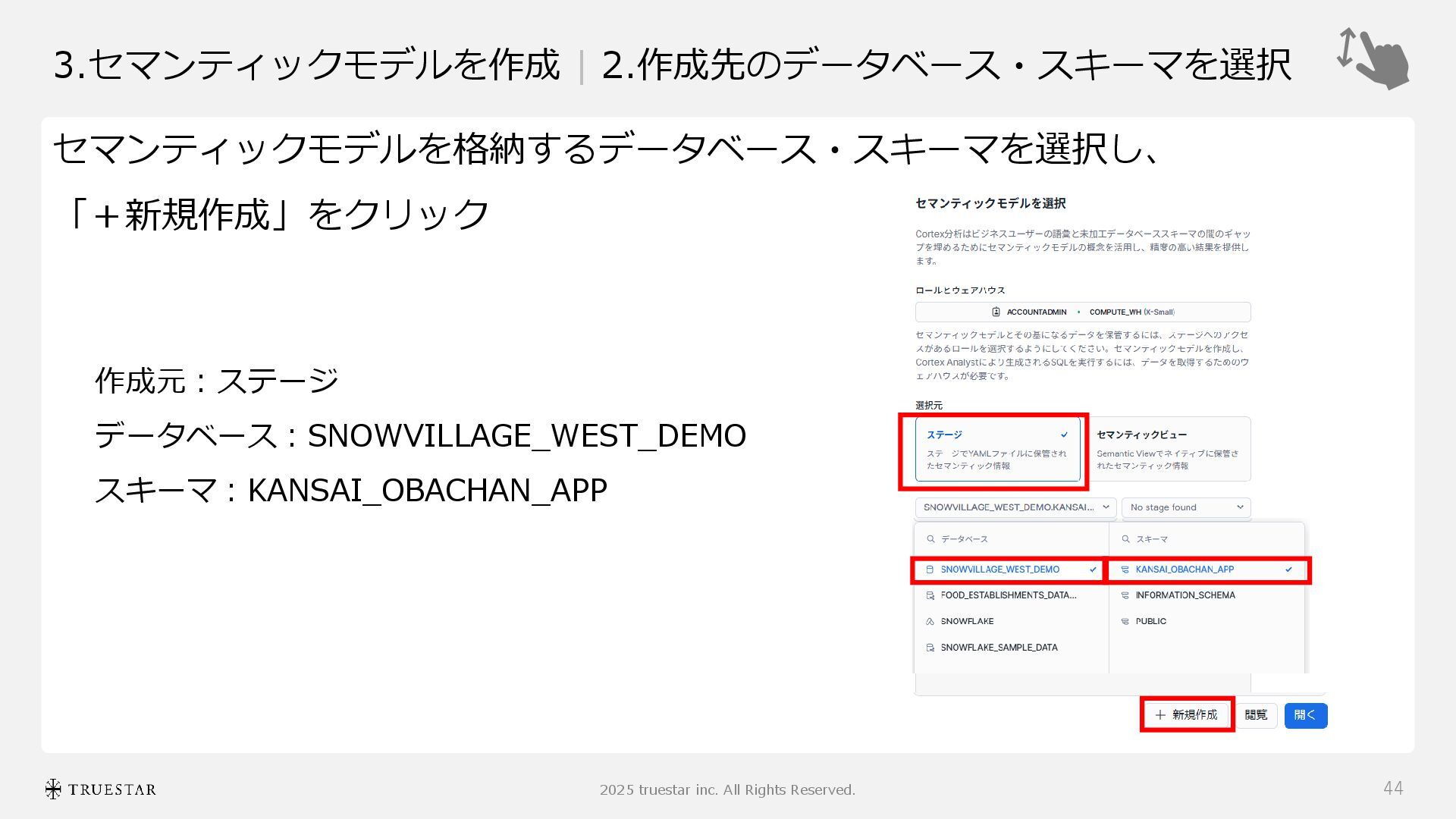This screenshot has width=1456, height=819.
Task: Select SNOWVILLAGE_WEST_DEMO database row
Action: [1010, 570]
